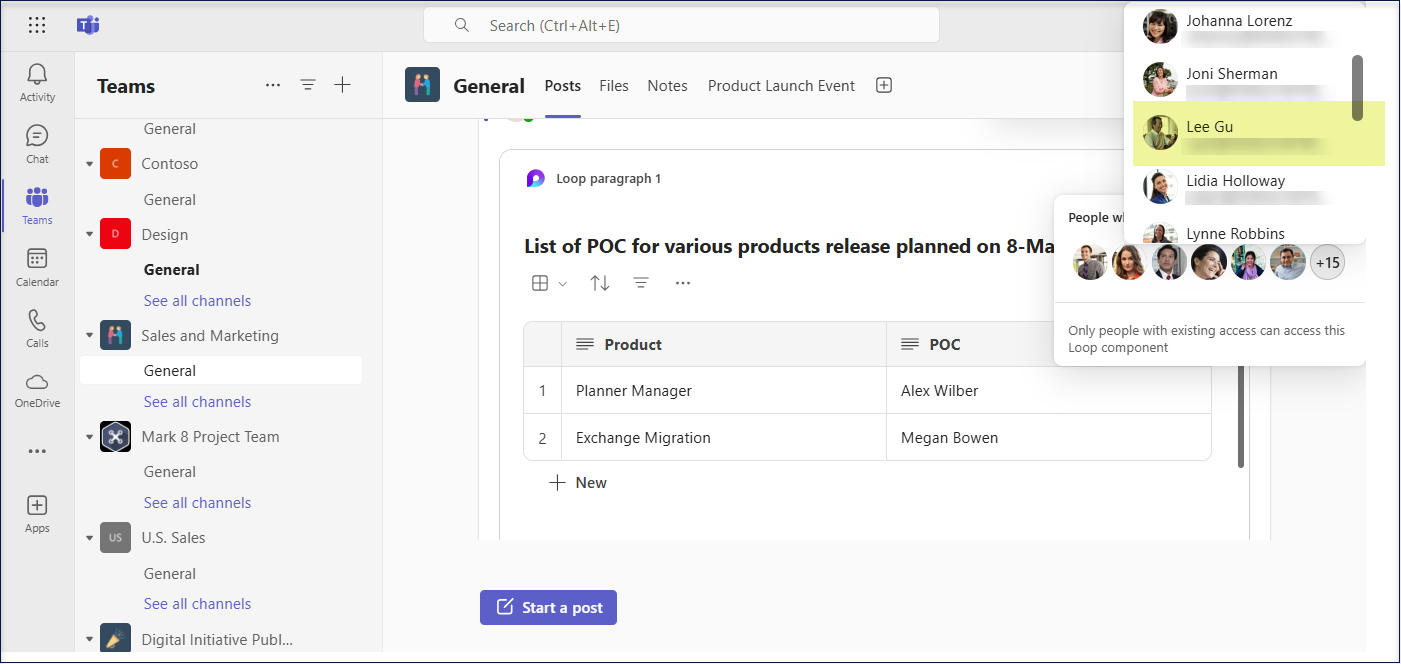
Task: Open the filter icon in Teams list header
Action: (308, 86)
